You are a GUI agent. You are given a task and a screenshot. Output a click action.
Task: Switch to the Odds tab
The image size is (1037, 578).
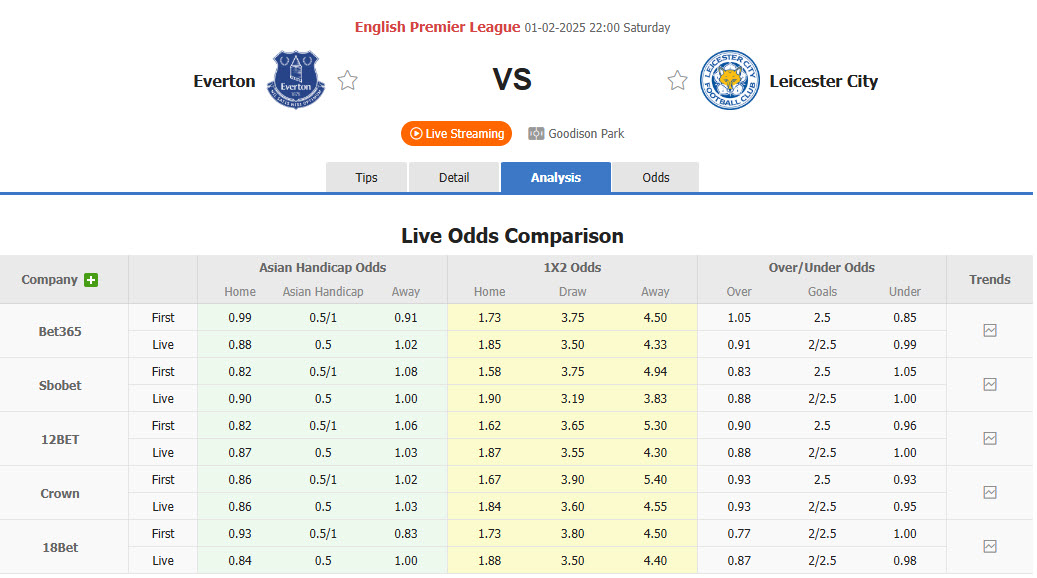pos(655,177)
